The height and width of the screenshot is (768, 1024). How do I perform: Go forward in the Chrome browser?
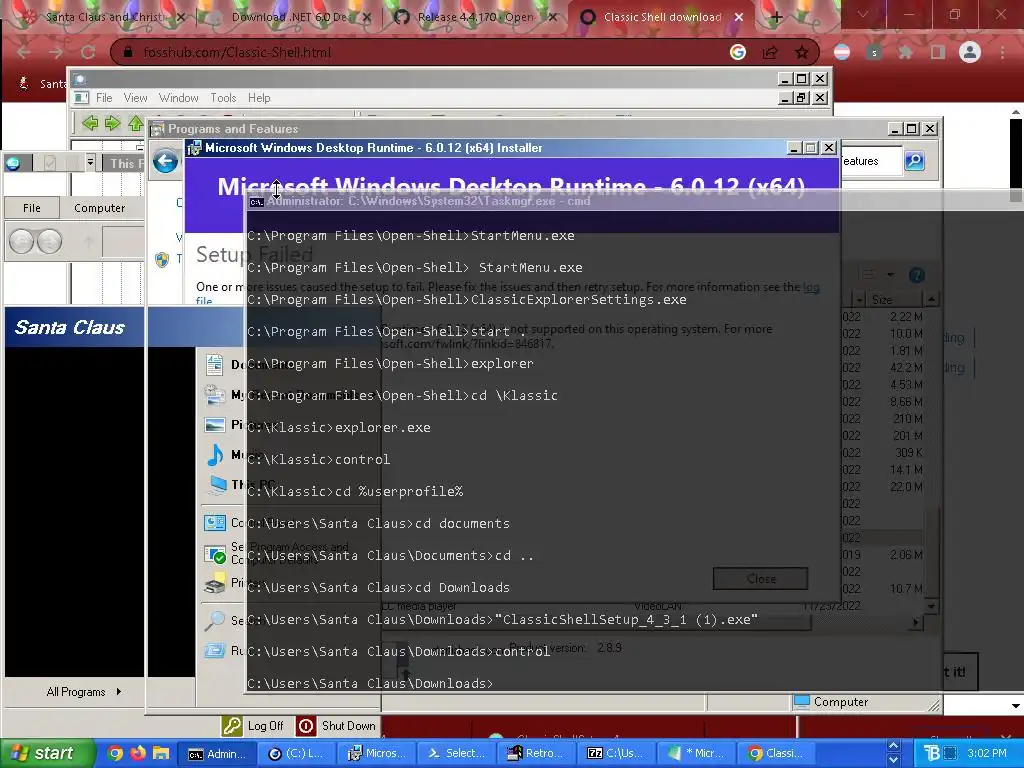pyautogui.click(x=56, y=52)
